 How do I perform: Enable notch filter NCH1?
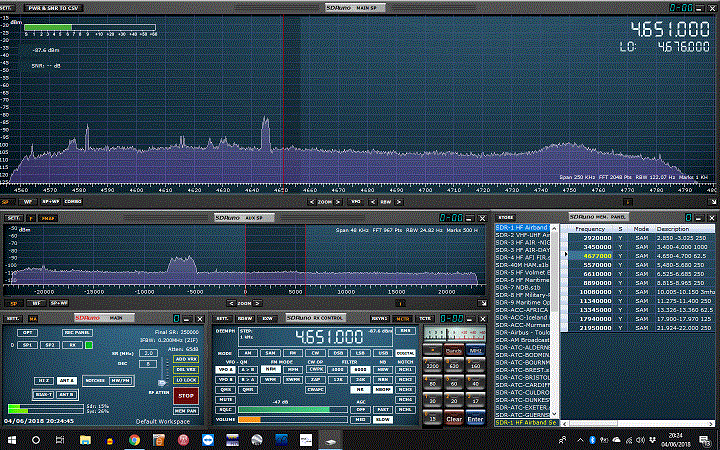click(405, 370)
